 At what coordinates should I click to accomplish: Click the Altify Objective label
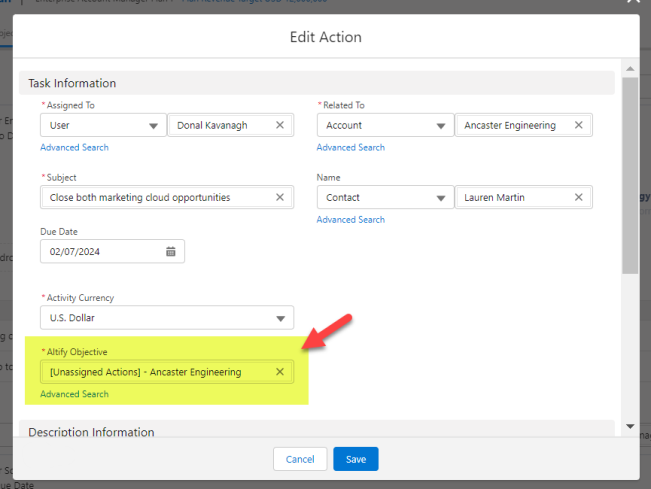[77, 352]
